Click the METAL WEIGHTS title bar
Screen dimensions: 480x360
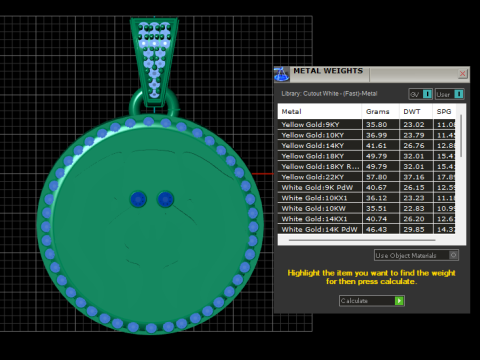(373, 74)
